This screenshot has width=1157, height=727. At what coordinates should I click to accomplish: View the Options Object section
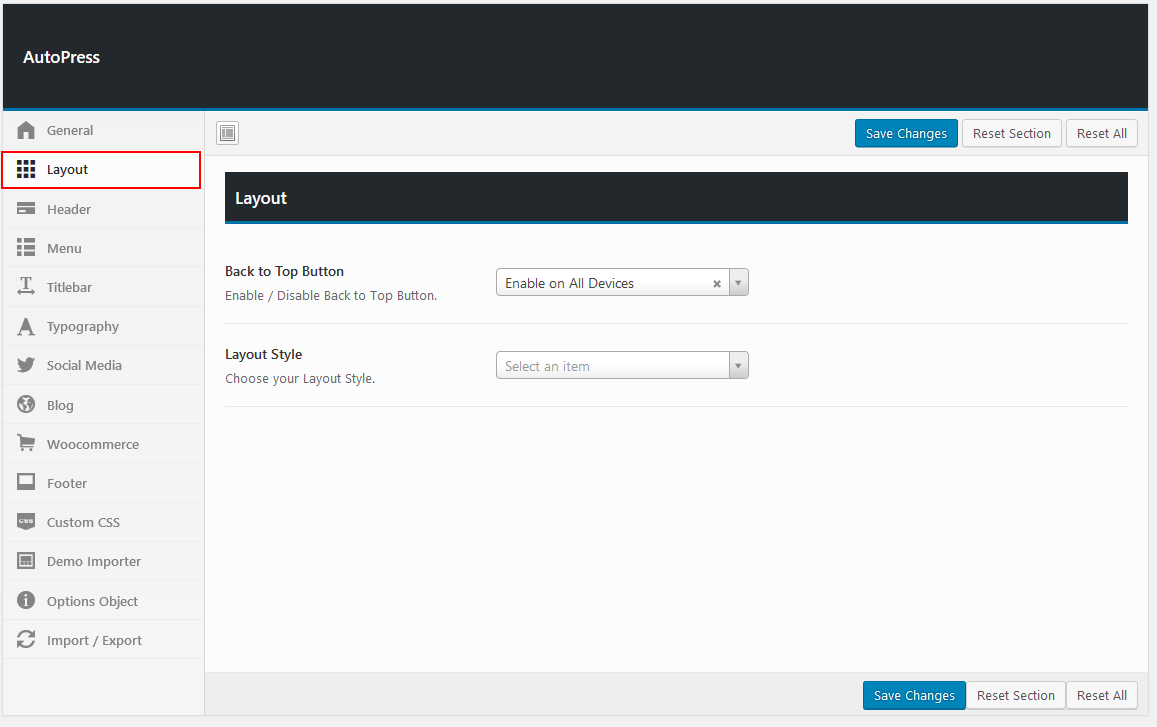coord(103,601)
